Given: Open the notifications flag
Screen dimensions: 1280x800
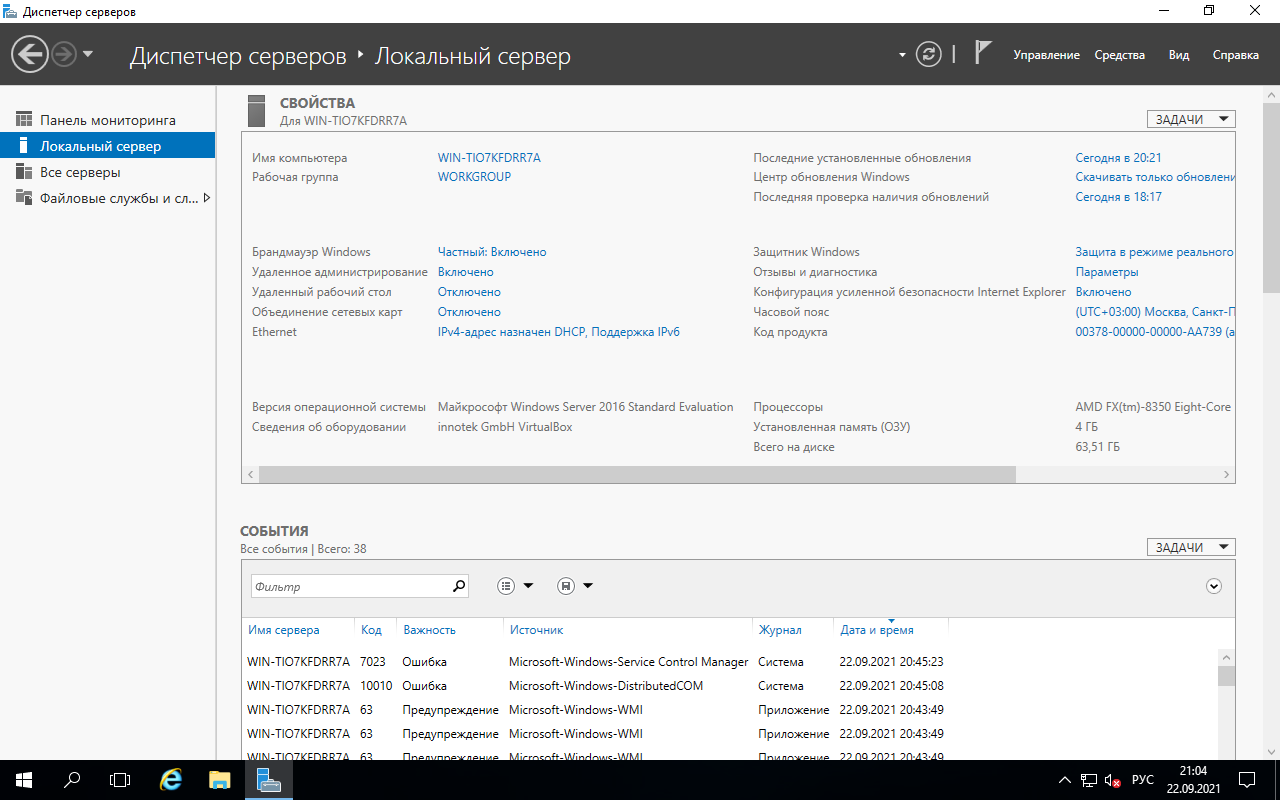Looking at the screenshot, I should [983, 54].
